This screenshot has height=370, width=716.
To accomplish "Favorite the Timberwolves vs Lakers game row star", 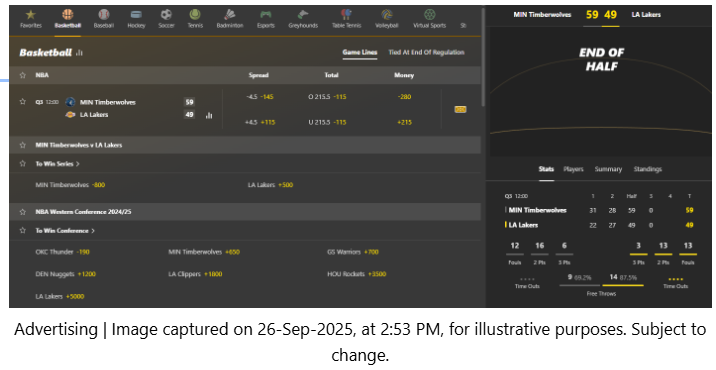I will [23, 101].
